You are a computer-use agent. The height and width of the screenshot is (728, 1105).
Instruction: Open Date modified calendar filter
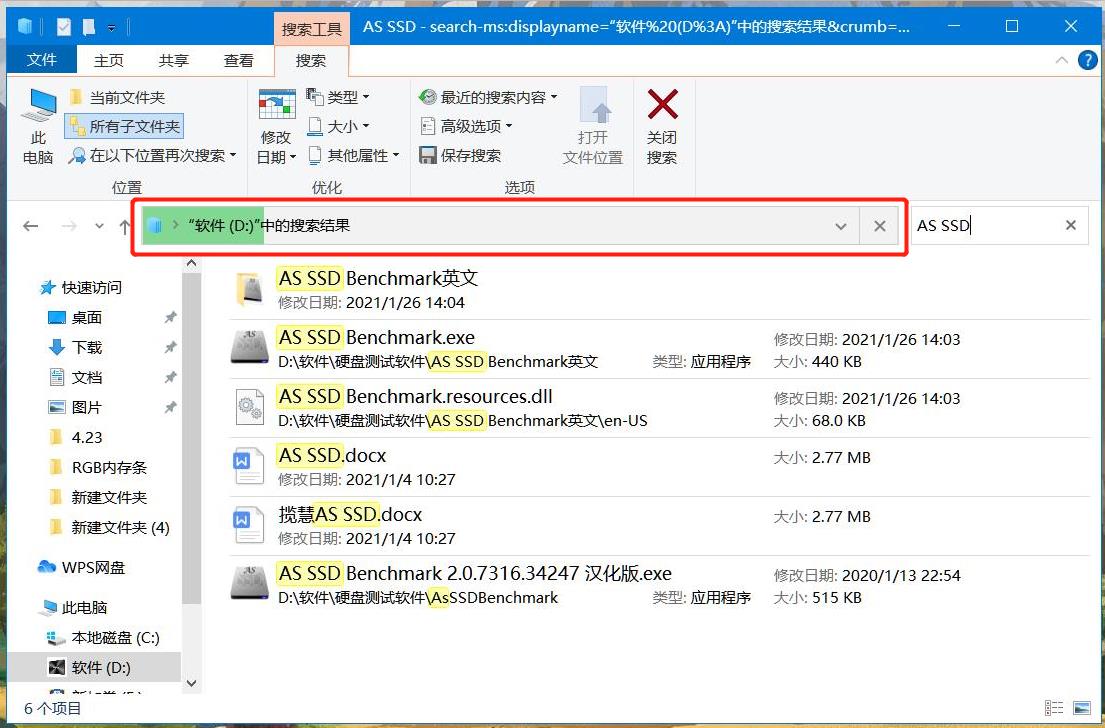click(276, 127)
